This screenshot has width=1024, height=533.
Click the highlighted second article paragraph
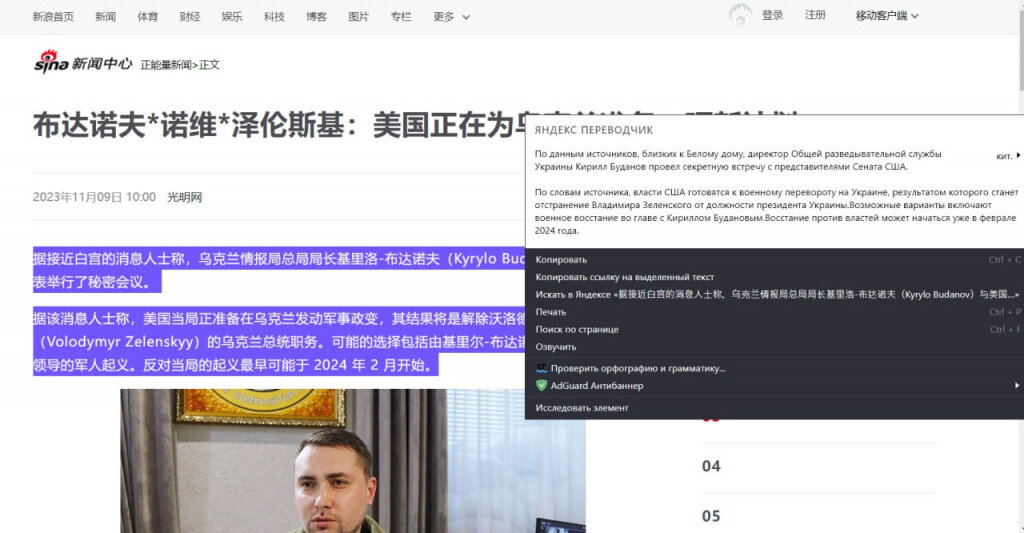(x=280, y=342)
